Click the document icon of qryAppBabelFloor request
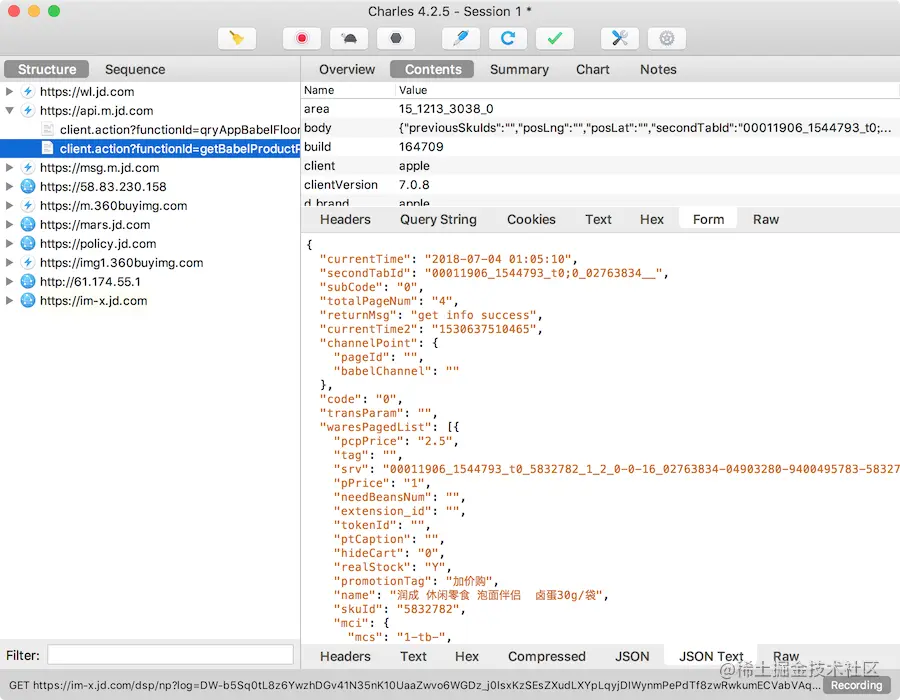The height and width of the screenshot is (700, 900). tap(48, 130)
